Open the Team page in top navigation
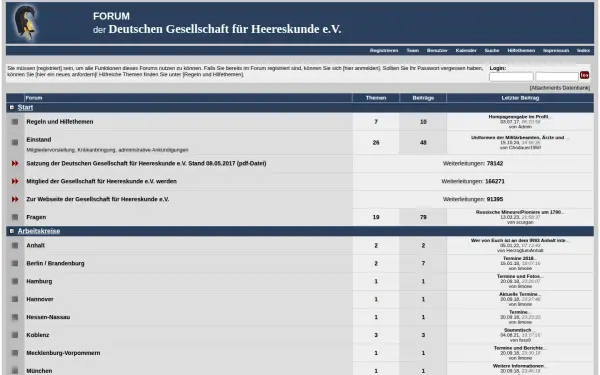The height and width of the screenshot is (375, 600). 412,51
